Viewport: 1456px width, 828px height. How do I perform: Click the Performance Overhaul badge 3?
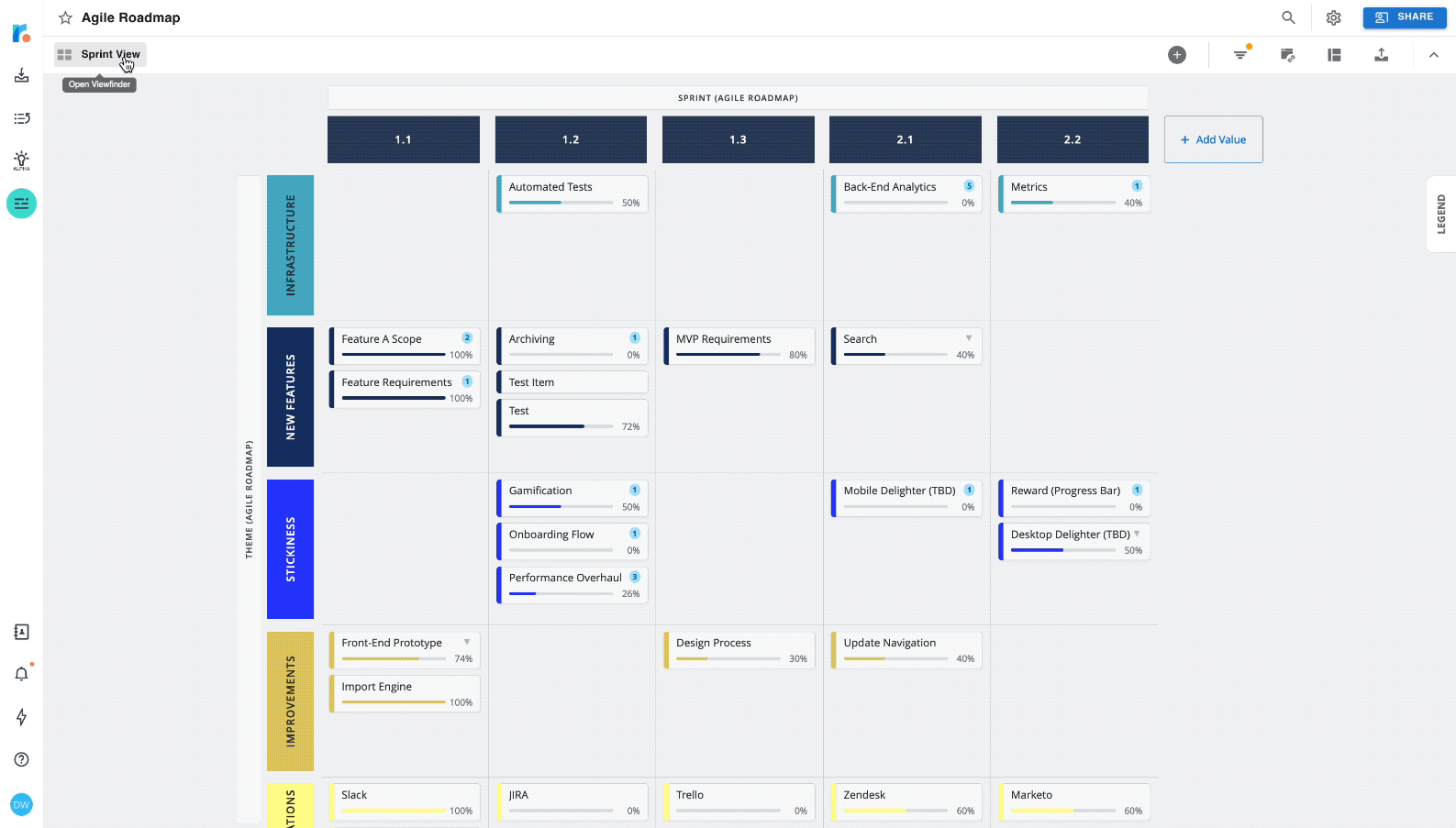635,577
